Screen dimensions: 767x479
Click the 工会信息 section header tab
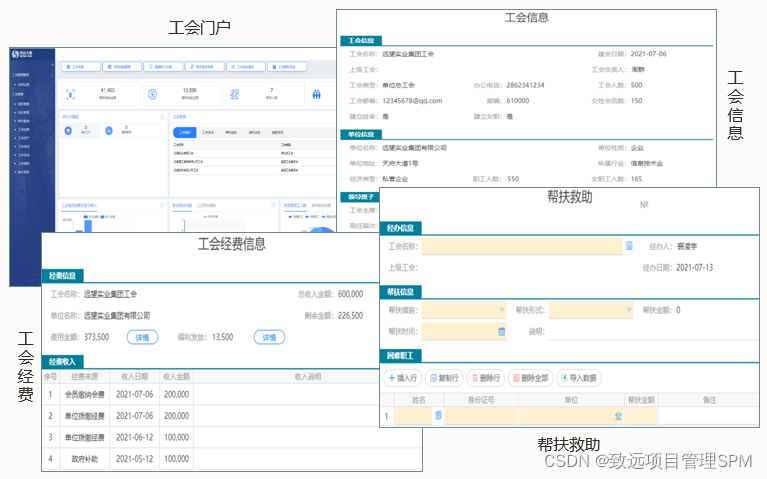point(361,41)
